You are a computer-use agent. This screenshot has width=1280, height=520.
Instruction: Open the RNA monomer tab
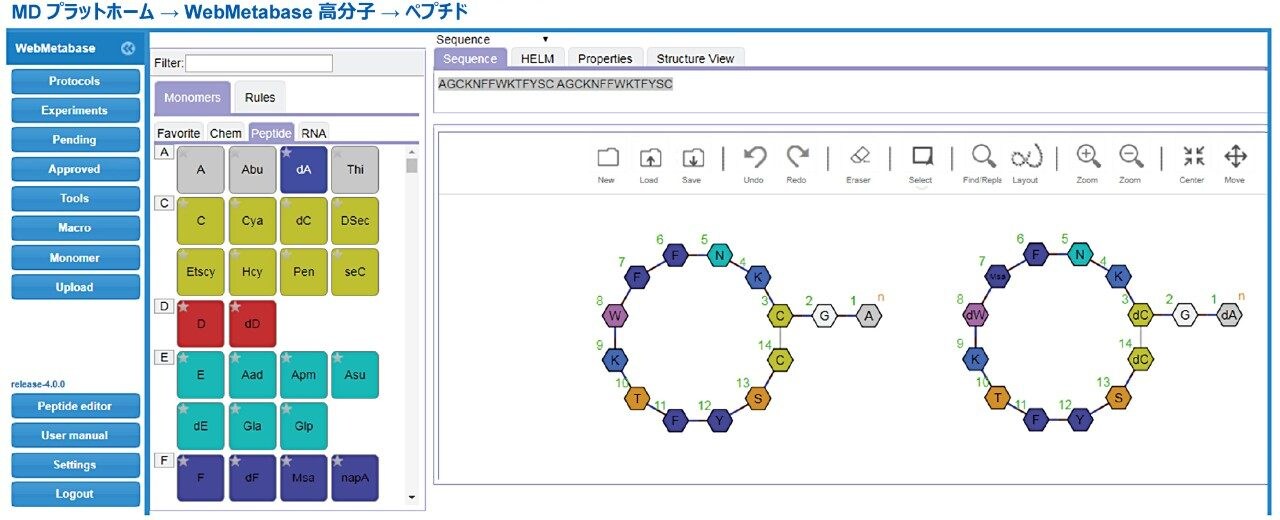[314, 133]
